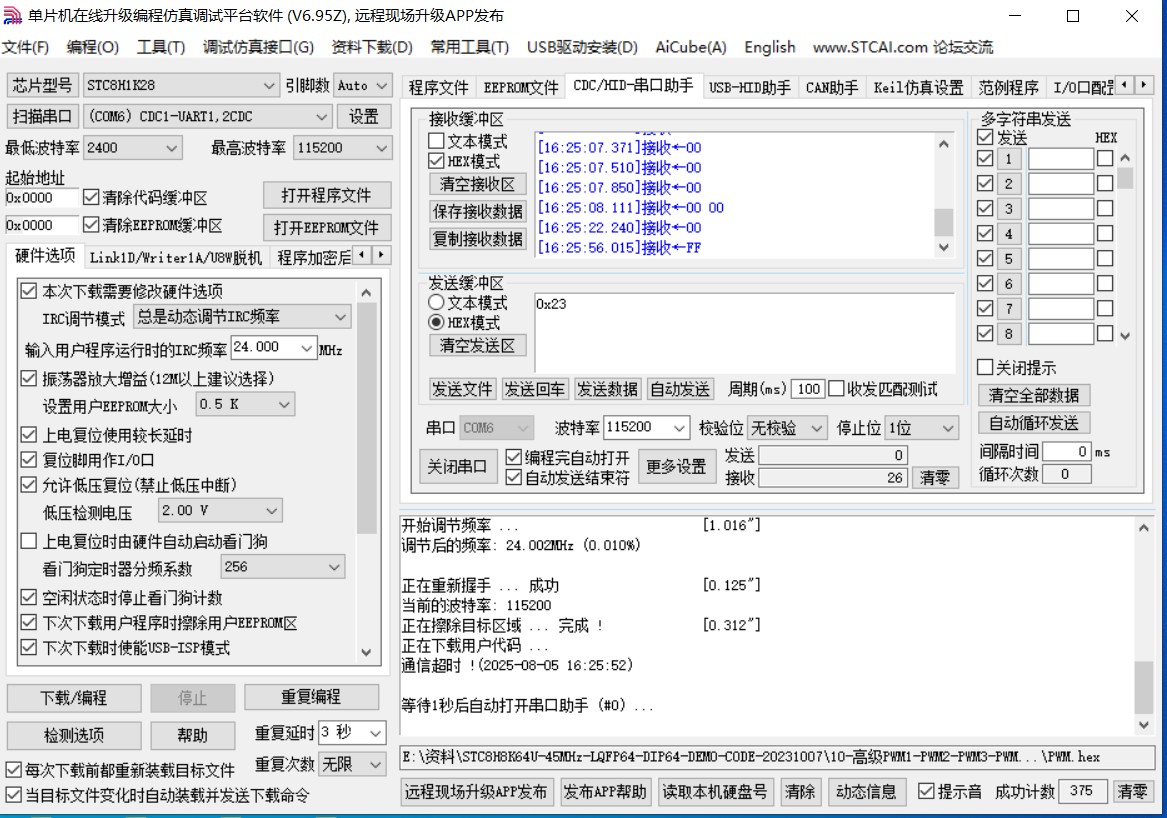
Task: Click hardware options scrollbar thumb
Action: pyautogui.click(x=366, y=418)
